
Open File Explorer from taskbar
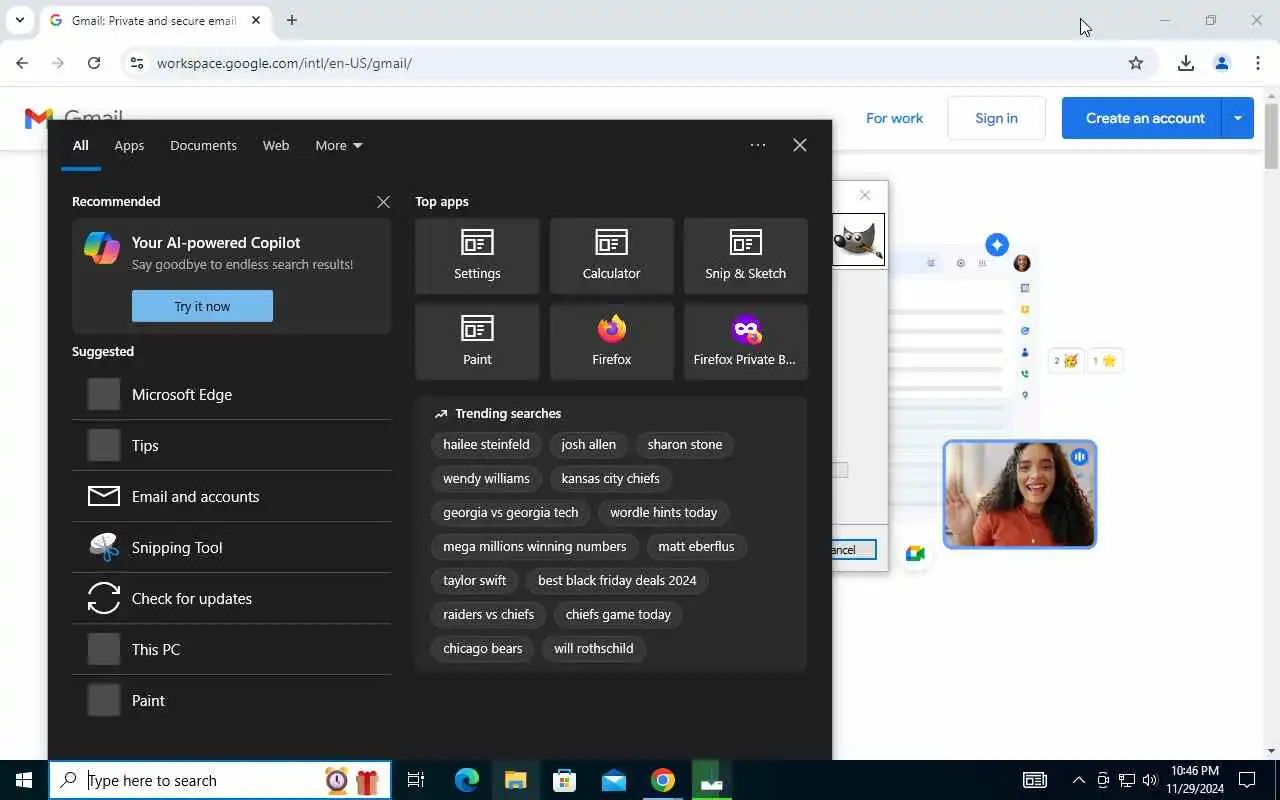[516, 780]
